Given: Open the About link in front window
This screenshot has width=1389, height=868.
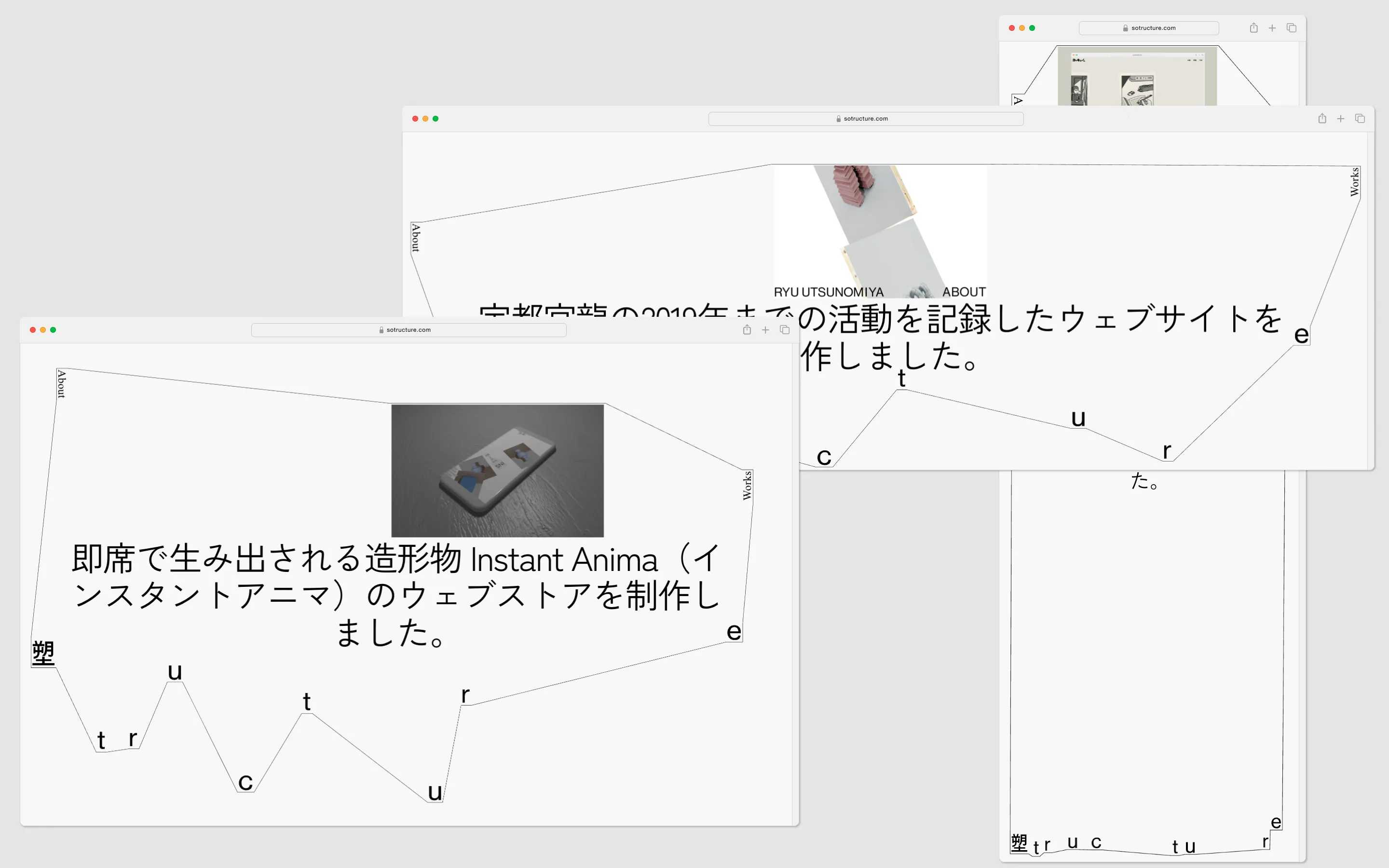Looking at the screenshot, I should click(x=61, y=384).
